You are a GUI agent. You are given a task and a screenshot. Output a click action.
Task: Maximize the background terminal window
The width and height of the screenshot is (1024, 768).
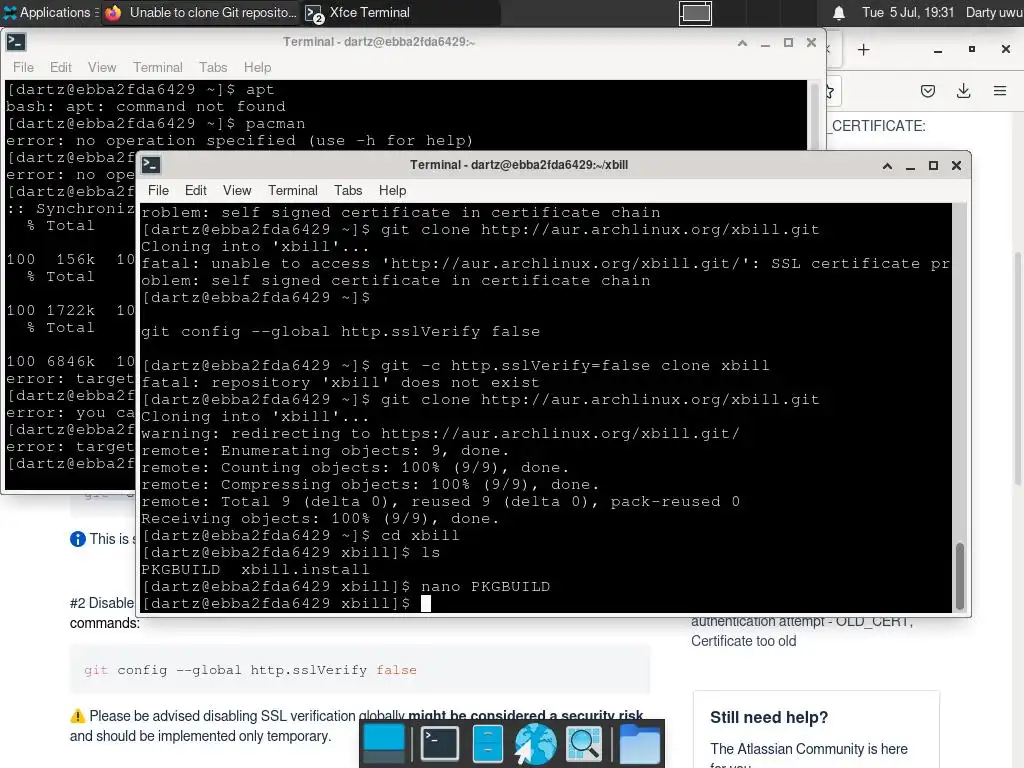coord(788,42)
